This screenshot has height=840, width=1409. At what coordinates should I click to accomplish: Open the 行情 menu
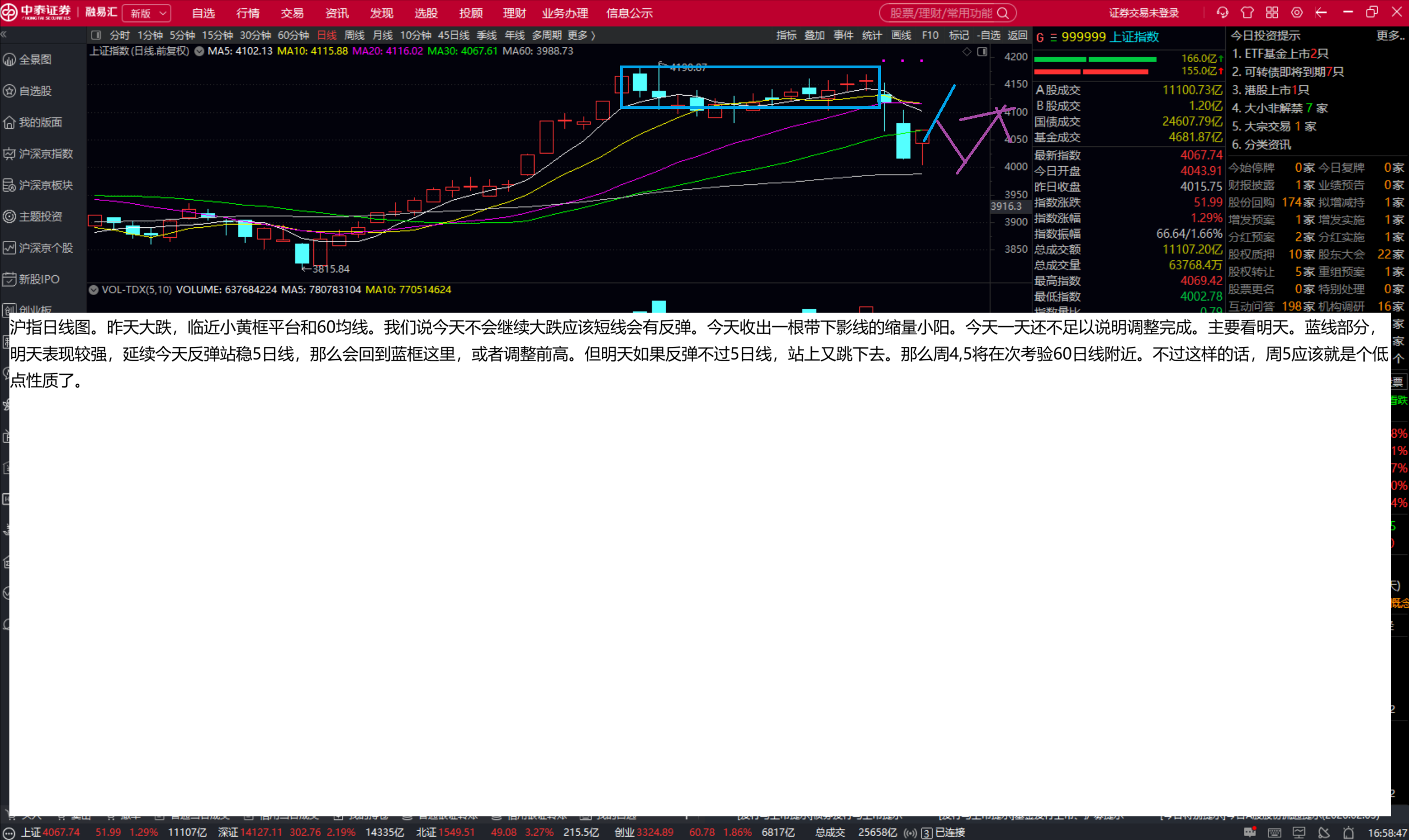(x=248, y=13)
